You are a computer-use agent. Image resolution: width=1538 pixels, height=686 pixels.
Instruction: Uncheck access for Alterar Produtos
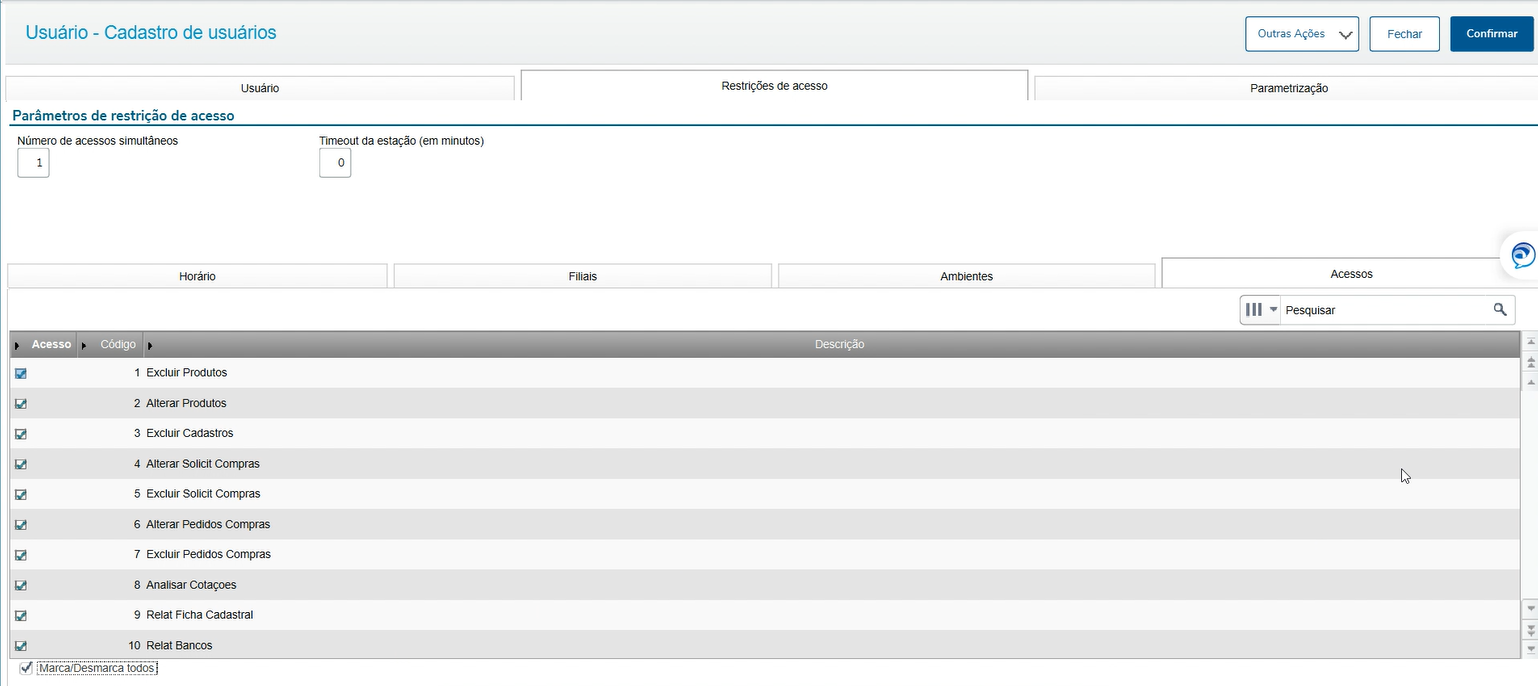(21, 404)
